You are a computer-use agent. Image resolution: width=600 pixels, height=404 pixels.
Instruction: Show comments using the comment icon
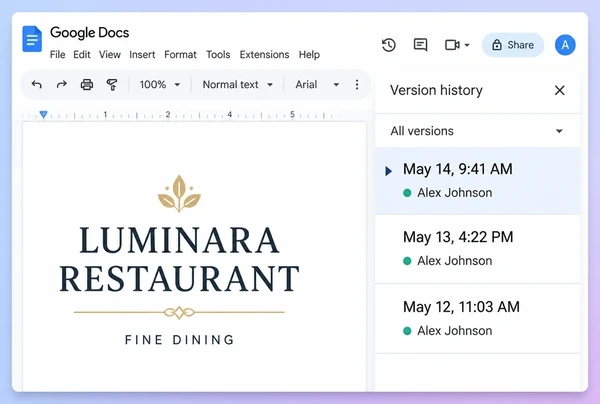click(421, 45)
